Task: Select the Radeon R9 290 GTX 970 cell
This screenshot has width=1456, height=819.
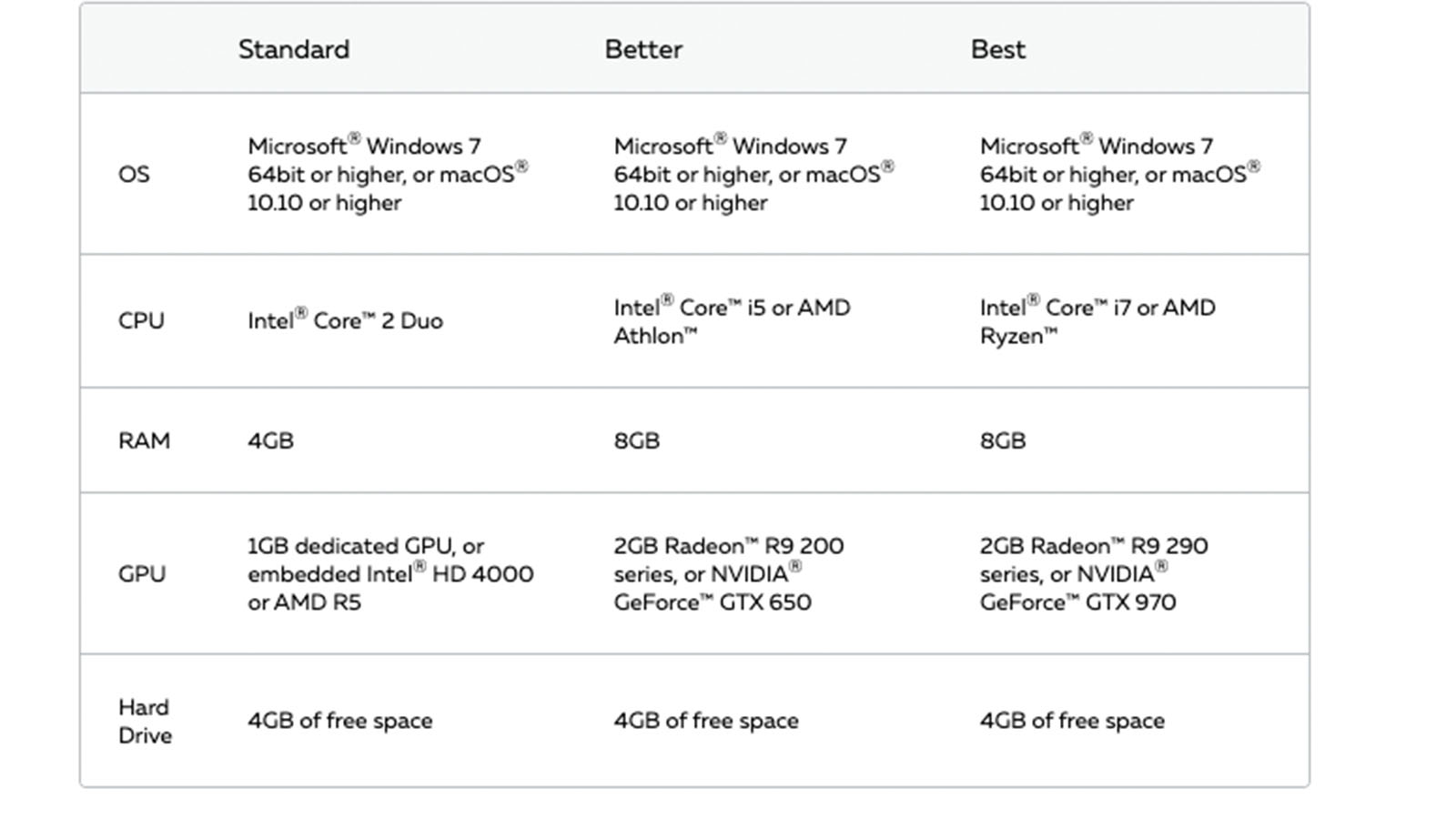Action: pyautogui.click(x=1093, y=574)
